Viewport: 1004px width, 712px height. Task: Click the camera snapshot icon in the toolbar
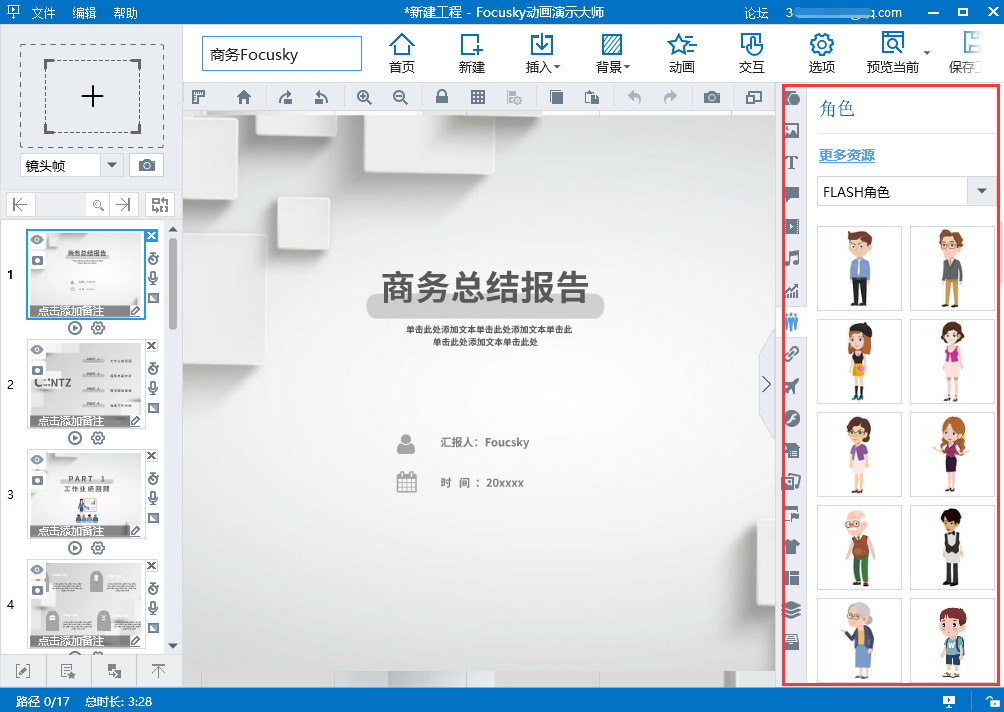(710, 96)
